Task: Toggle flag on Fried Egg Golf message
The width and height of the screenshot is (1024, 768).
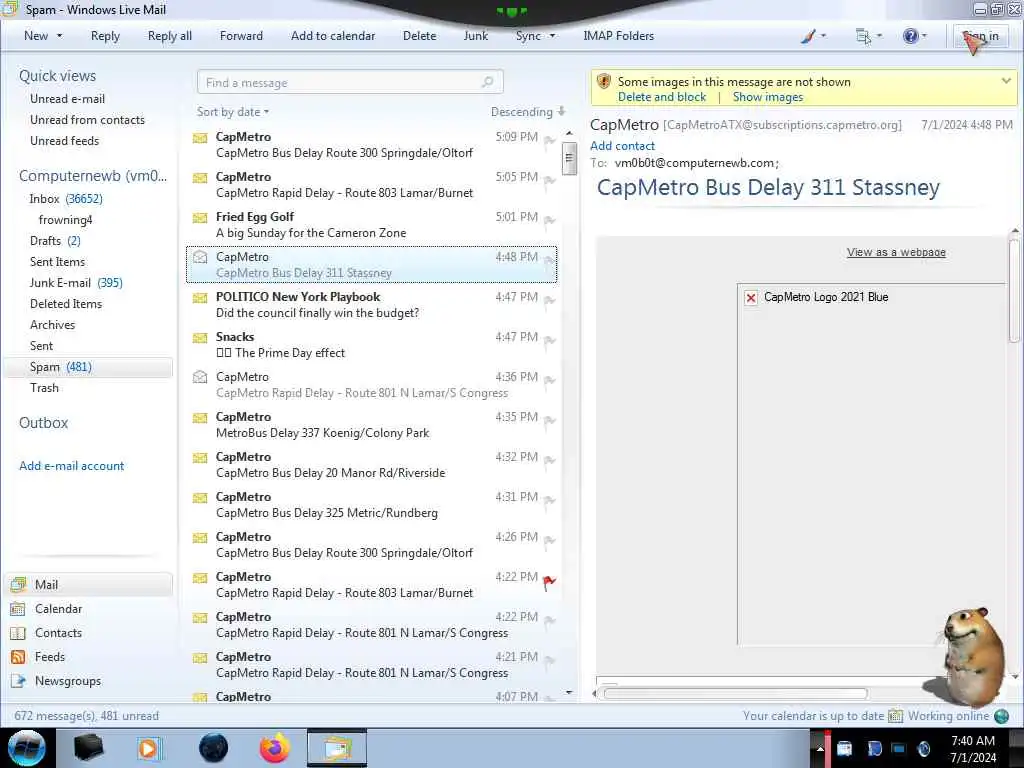Action: 550,221
